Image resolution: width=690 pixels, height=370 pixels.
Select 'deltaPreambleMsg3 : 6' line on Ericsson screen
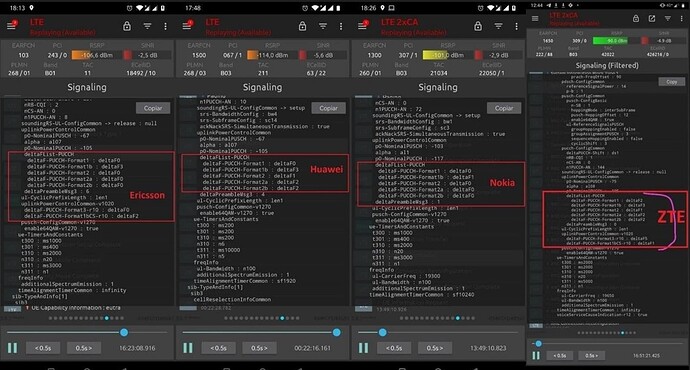56,191
